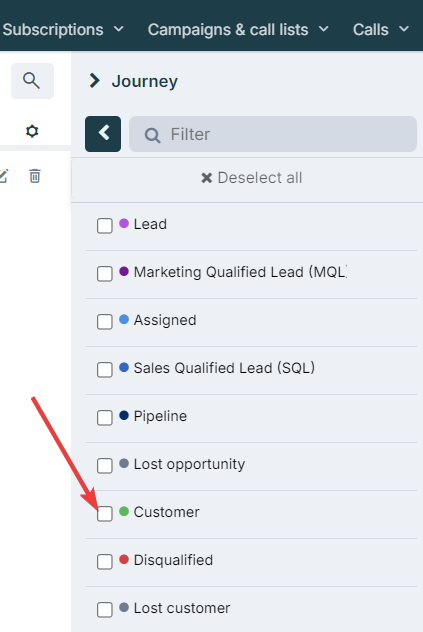
Task: Click the edit pencil icon
Action: [x=4, y=176]
